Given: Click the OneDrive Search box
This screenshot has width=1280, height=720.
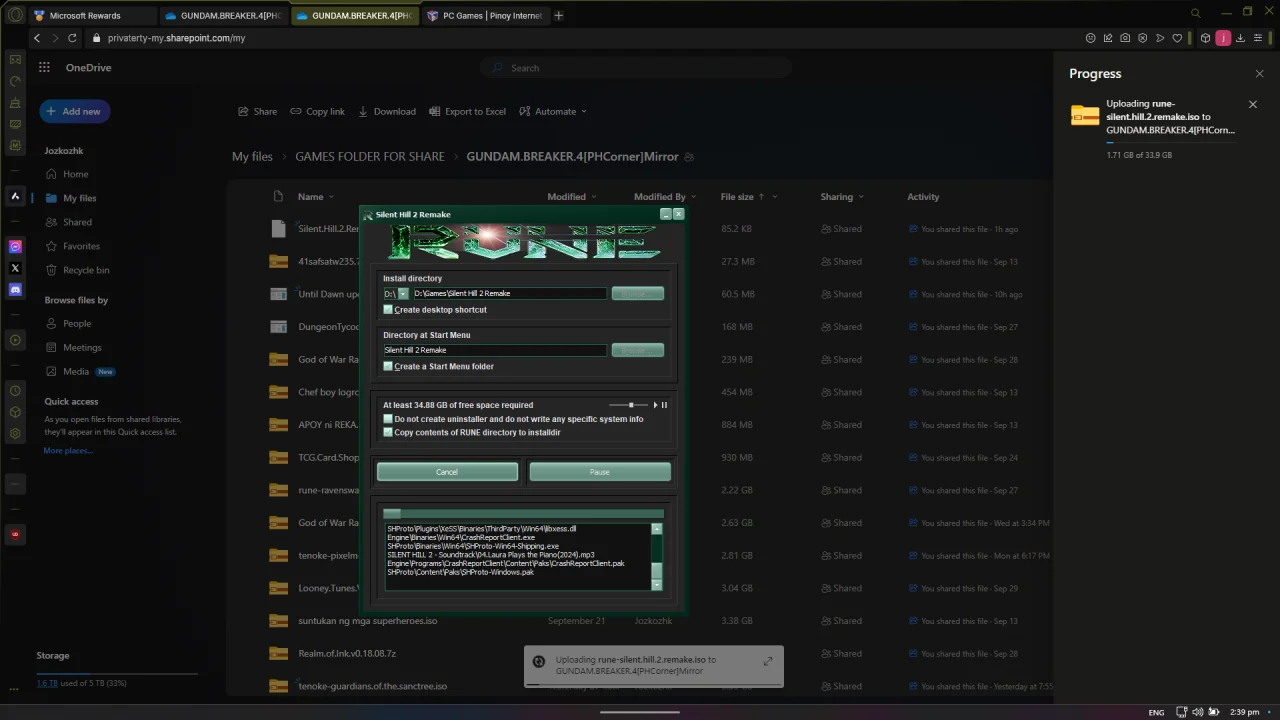Looking at the screenshot, I should pos(636,68).
